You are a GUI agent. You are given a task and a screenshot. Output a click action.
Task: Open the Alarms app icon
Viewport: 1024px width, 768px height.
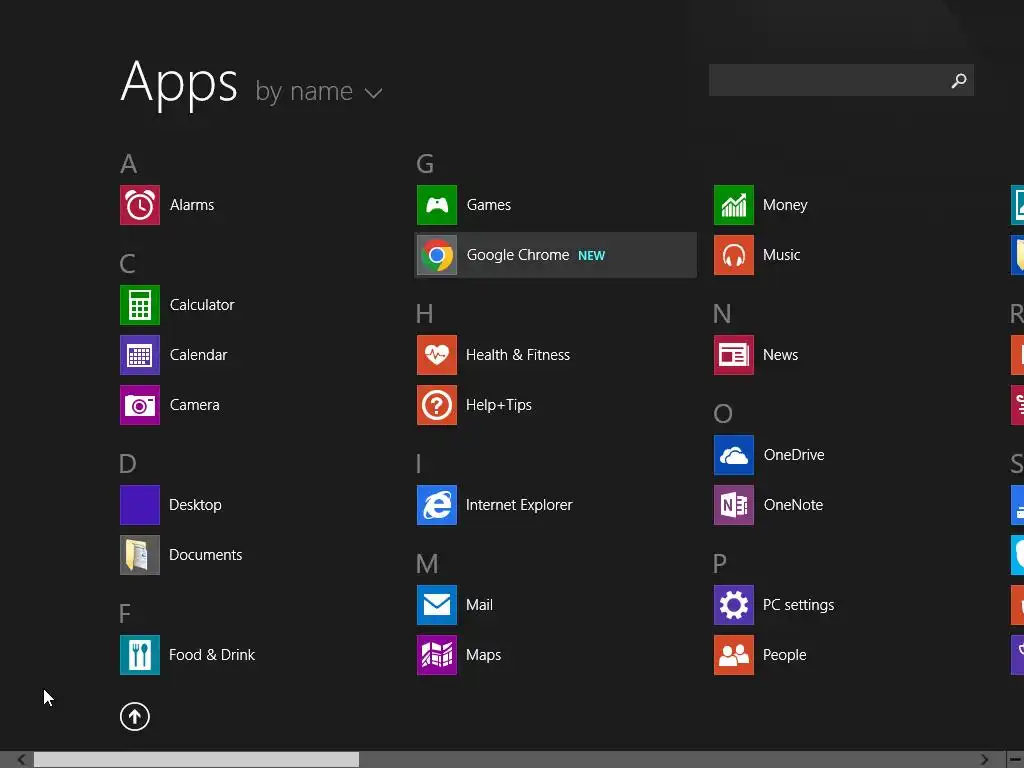tap(140, 205)
